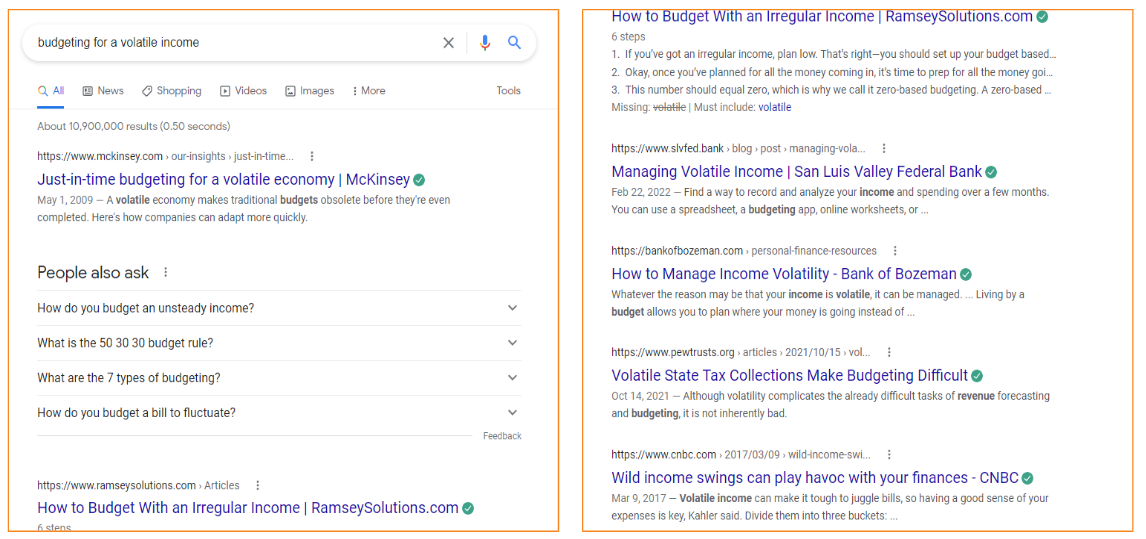Viewport: 1146px width, 539px height.
Task: Open options for the cnbc.com result
Action: pyautogui.click(x=889, y=454)
